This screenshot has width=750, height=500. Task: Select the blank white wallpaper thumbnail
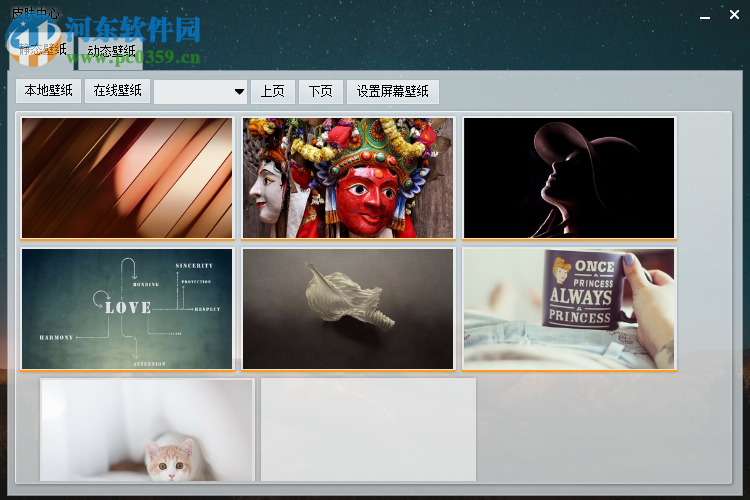pos(368,430)
